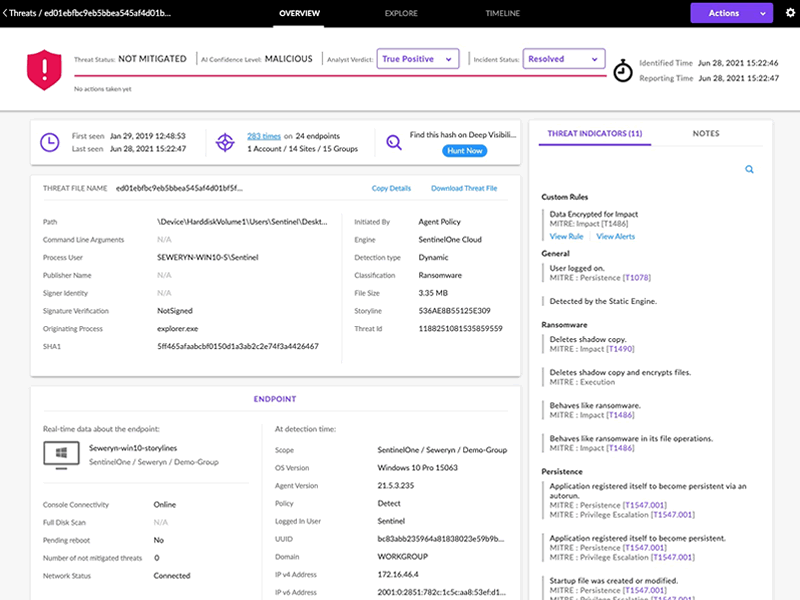Image resolution: width=800 pixels, height=600 pixels.
Task: Expand the Incident Status Resolved dropdown
Action: tap(564, 59)
